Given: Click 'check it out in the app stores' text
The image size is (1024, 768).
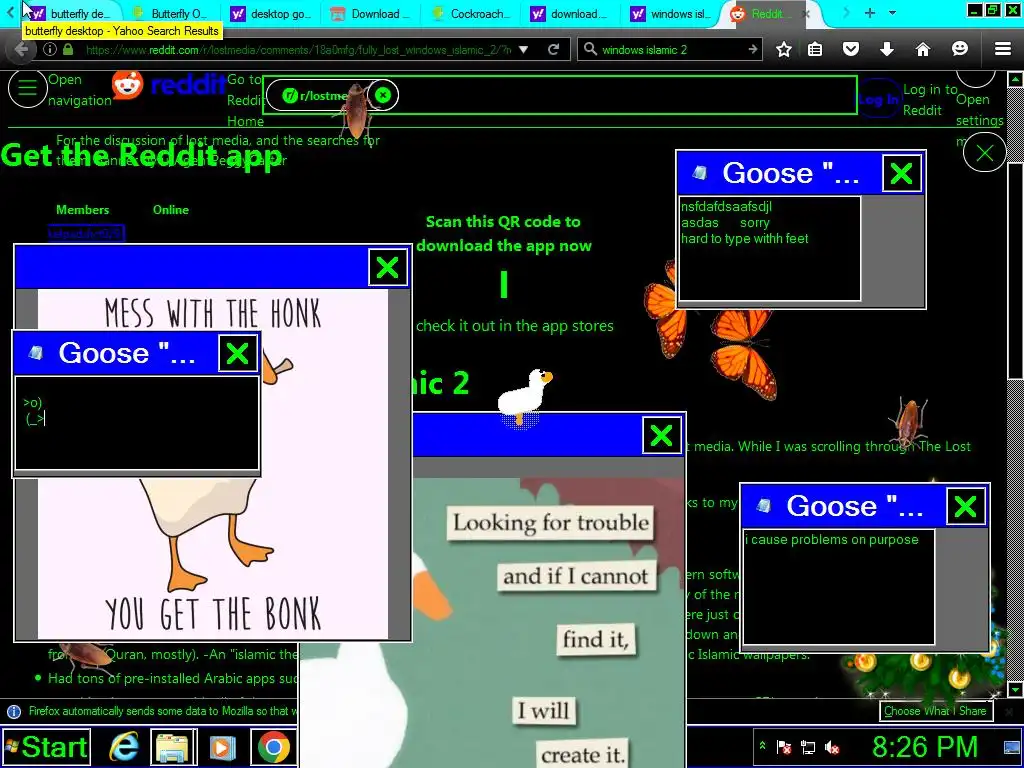Looking at the screenshot, I should tap(515, 326).
